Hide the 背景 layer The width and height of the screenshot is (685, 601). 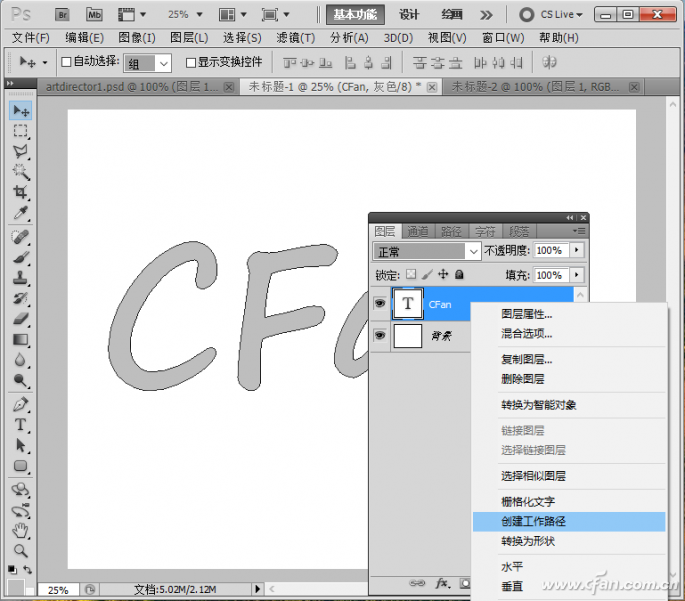[x=380, y=335]
